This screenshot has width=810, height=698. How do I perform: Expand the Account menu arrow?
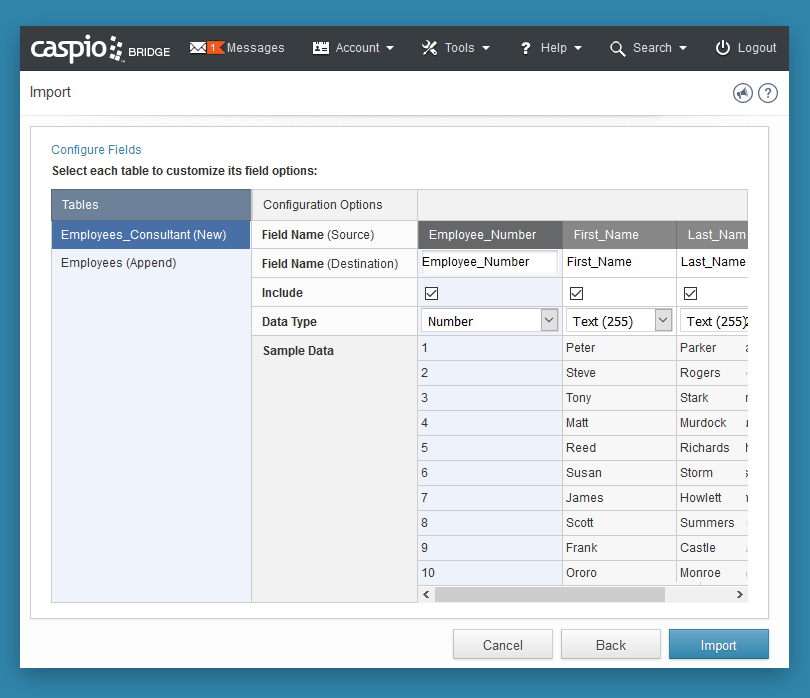point(390,48)
